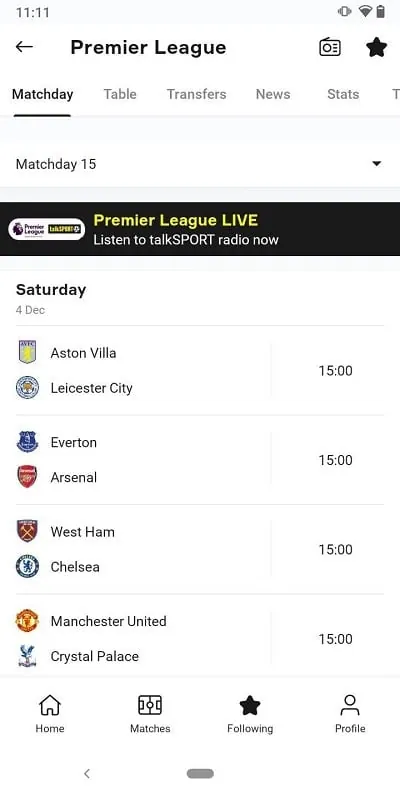400x800 pixels.
Task: Tap the Chelsea crest icon
Action: pyautogui.click(x=28, y=566)
